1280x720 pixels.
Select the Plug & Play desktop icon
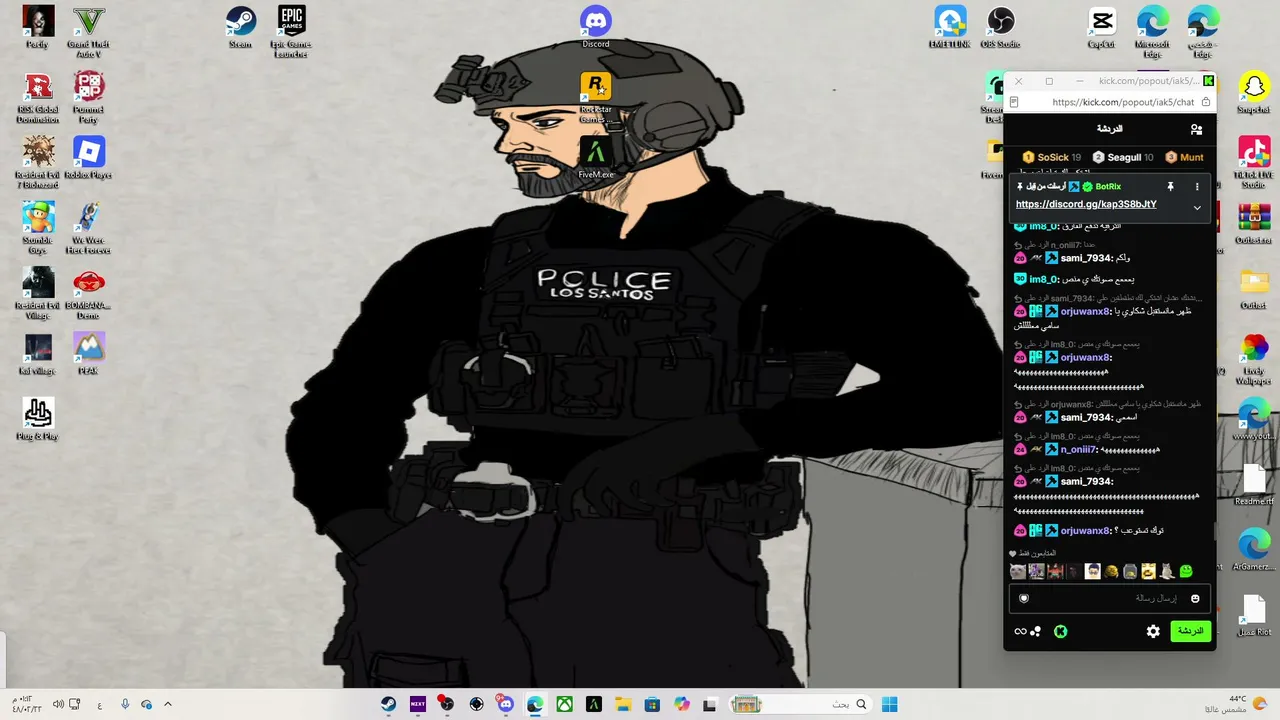38,419
